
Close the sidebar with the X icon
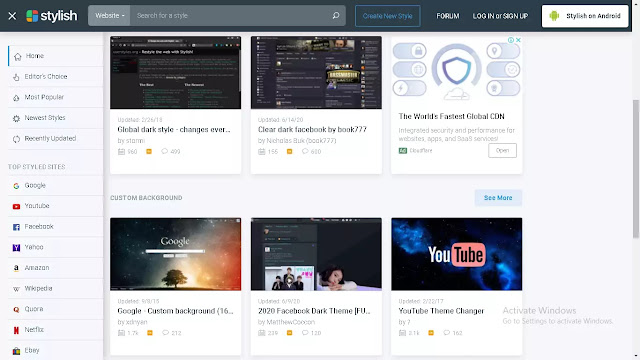12,16
